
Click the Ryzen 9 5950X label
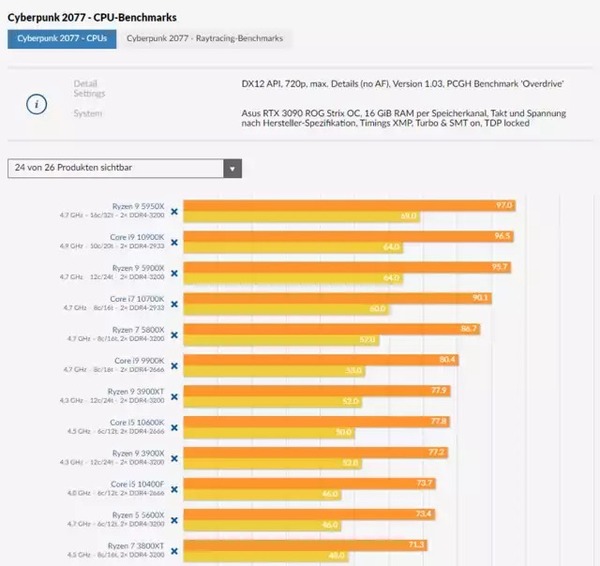point(138,206)
